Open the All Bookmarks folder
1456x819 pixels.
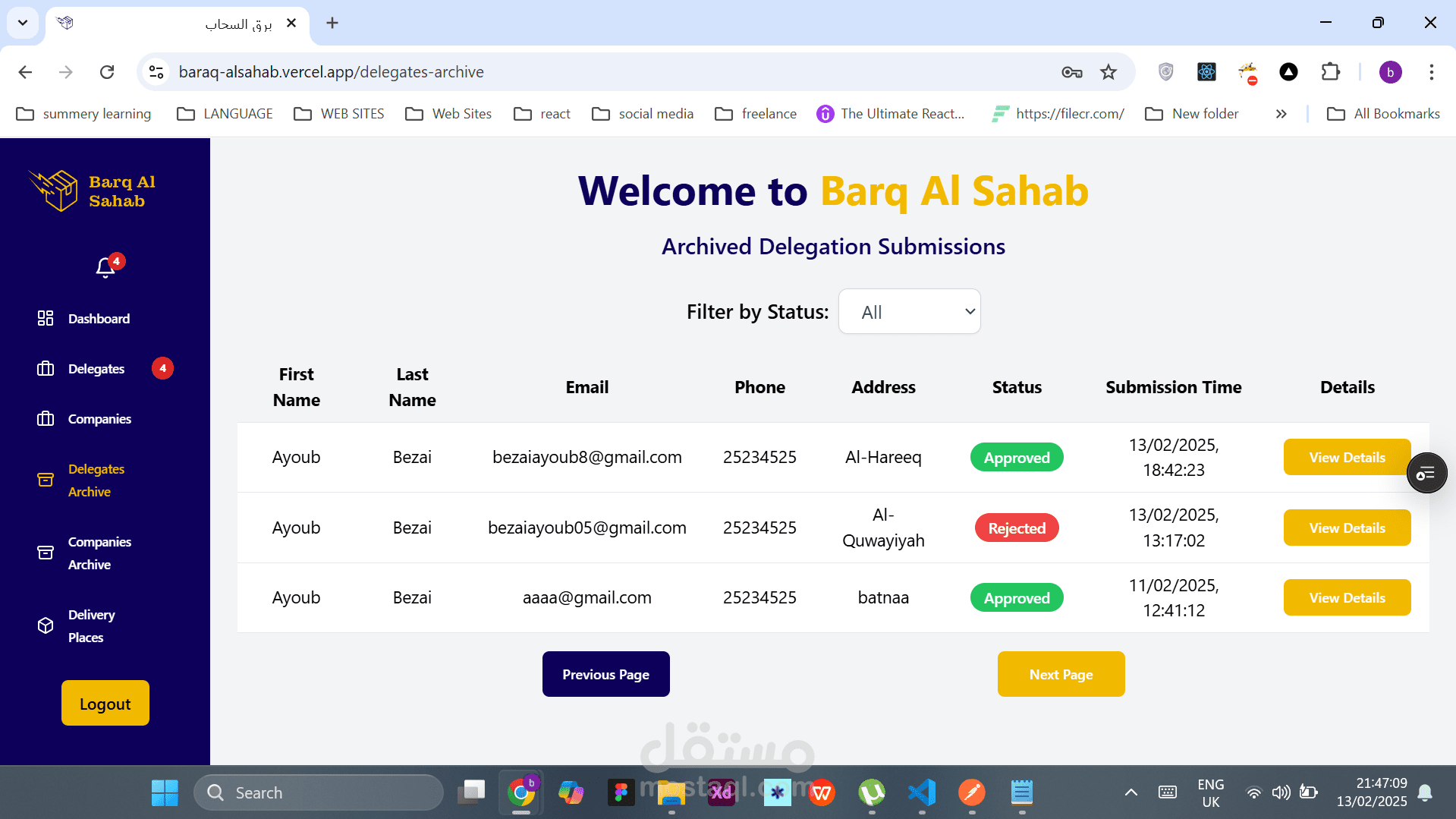tap(1383, 114)
